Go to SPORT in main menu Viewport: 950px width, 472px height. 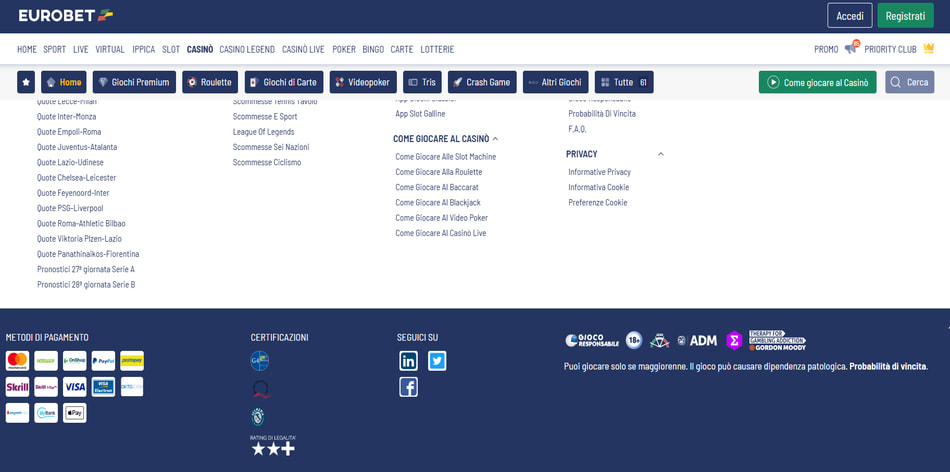pos(55,49)
